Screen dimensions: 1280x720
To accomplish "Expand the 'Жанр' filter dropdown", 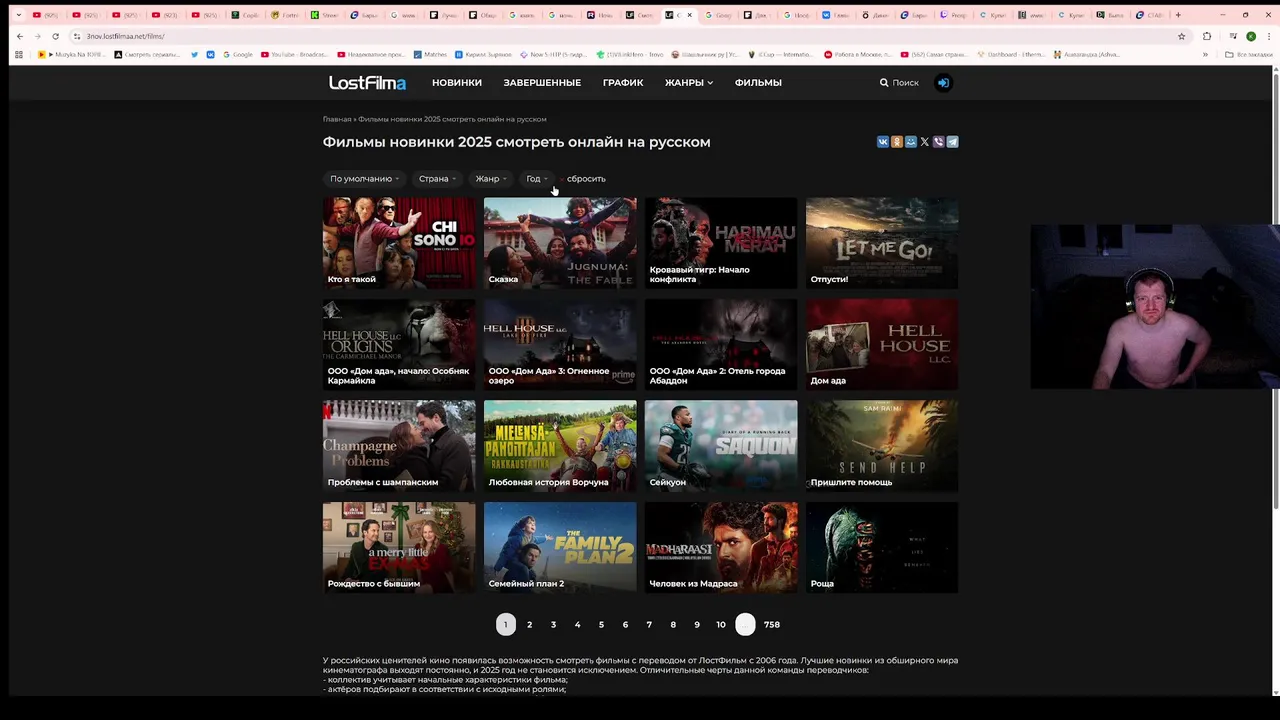I will pos(491,179).
